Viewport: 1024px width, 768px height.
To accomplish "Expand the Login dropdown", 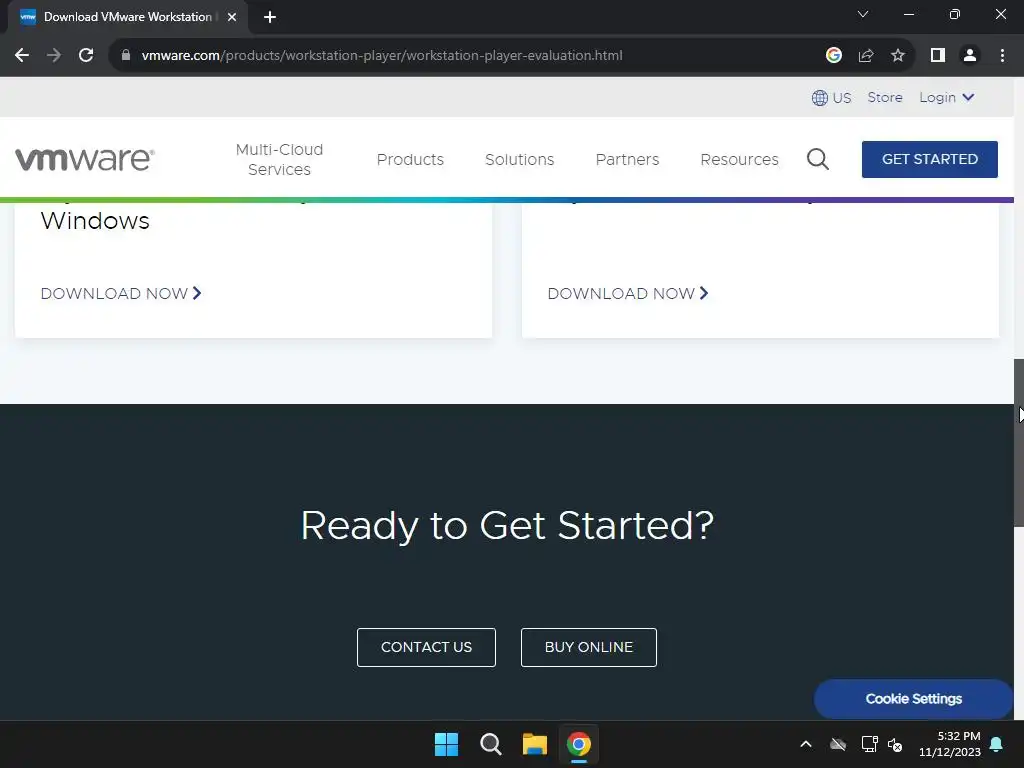I will [x=946, y=97].
